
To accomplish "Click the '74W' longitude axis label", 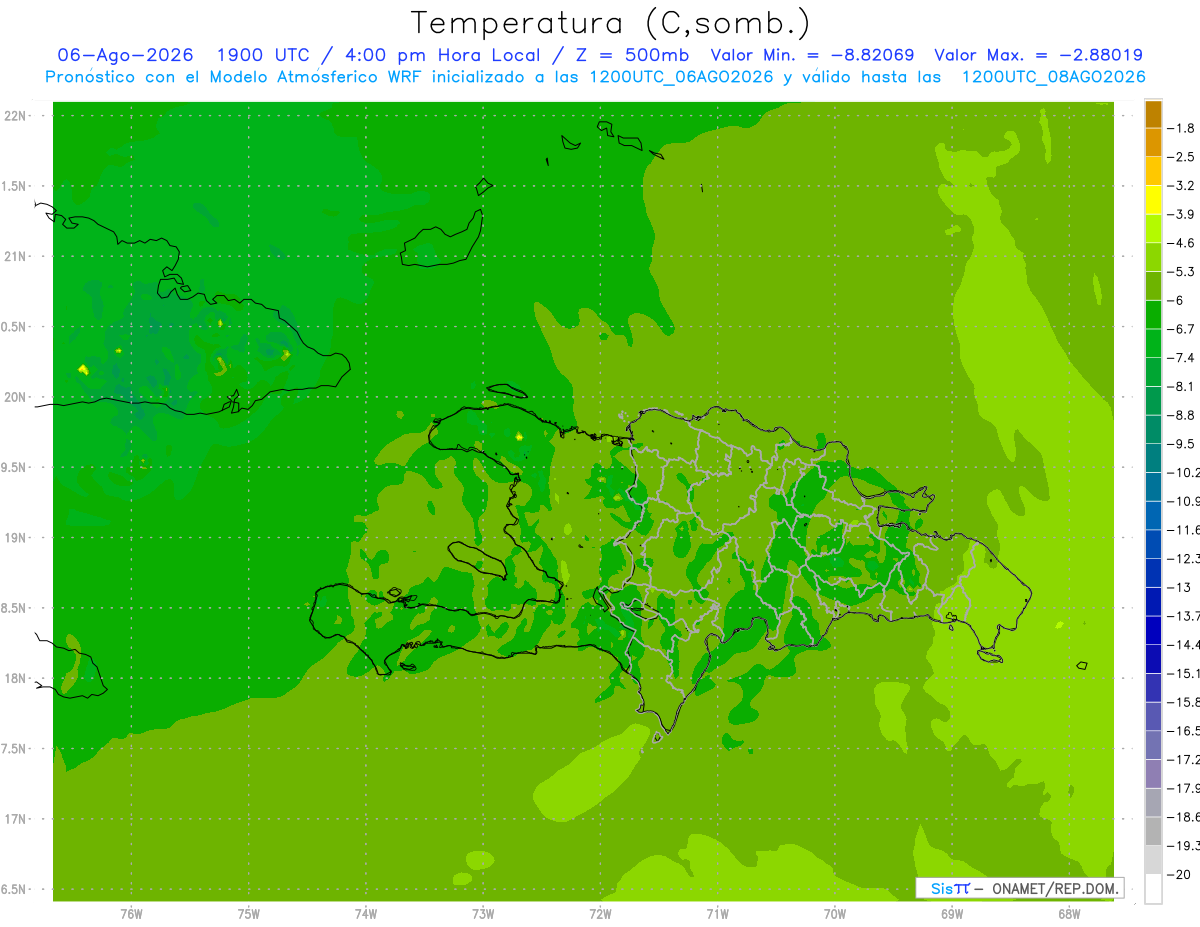I will pyautogui.click(x=366, y=914).
